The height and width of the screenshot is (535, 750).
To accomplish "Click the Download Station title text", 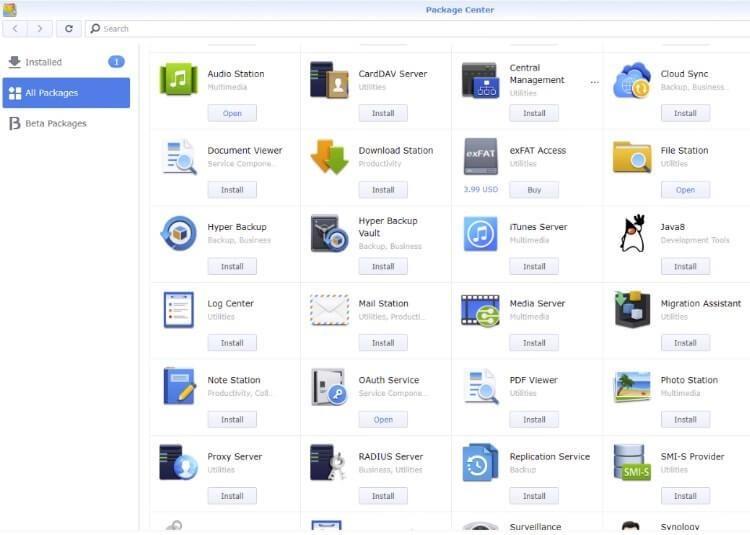I will coord(396,150).
